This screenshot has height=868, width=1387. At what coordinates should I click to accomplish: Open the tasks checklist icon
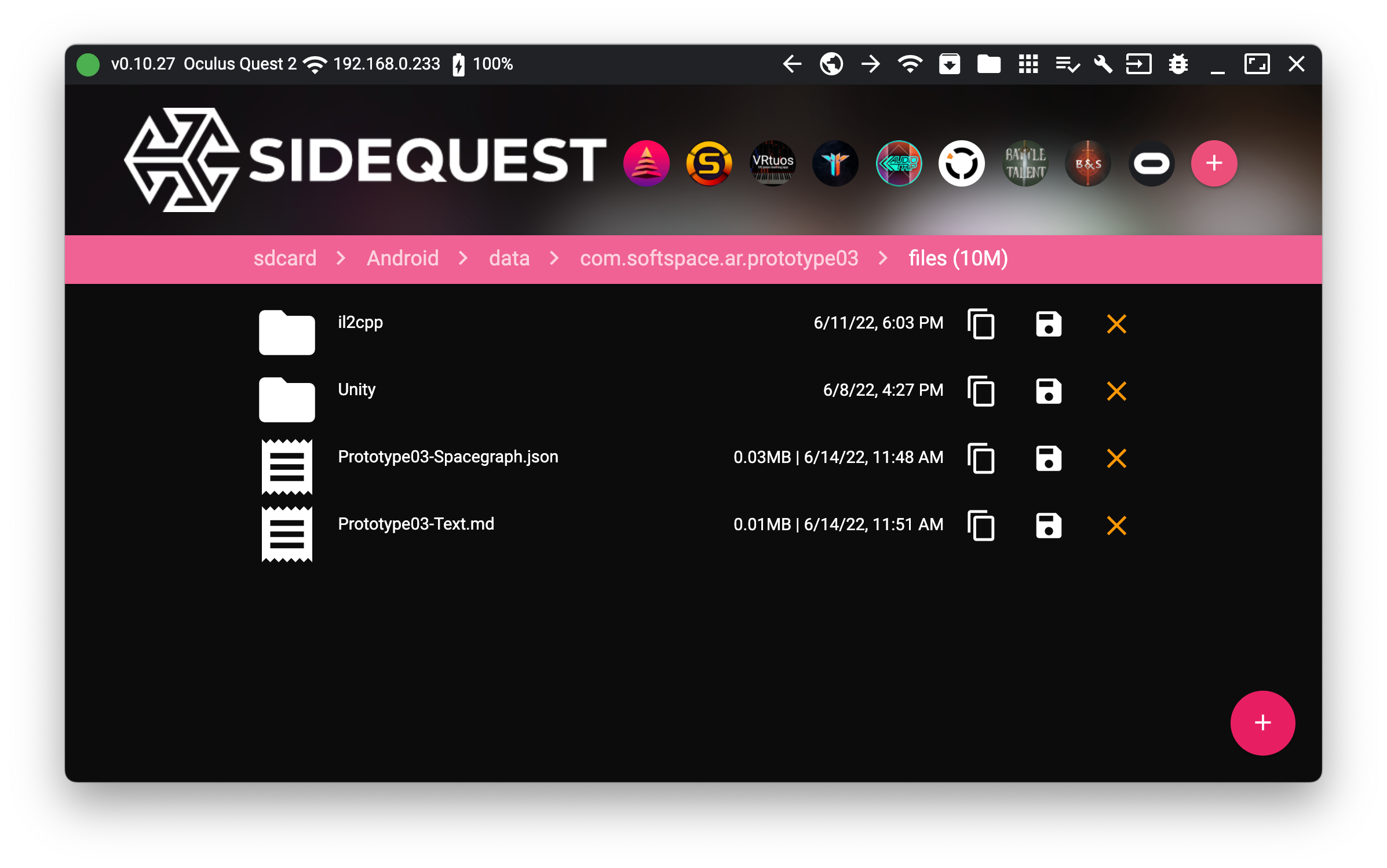[1067, 64]
